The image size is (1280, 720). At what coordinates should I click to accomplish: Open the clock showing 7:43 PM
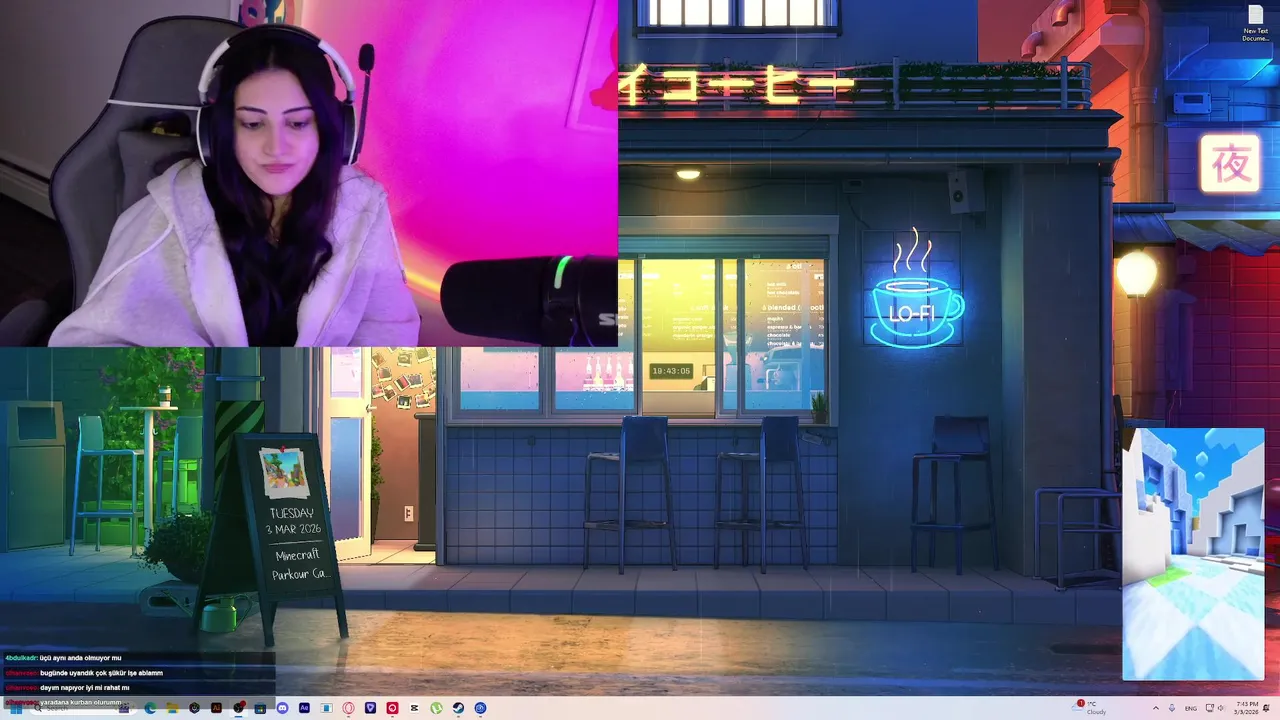(1247, 708)
